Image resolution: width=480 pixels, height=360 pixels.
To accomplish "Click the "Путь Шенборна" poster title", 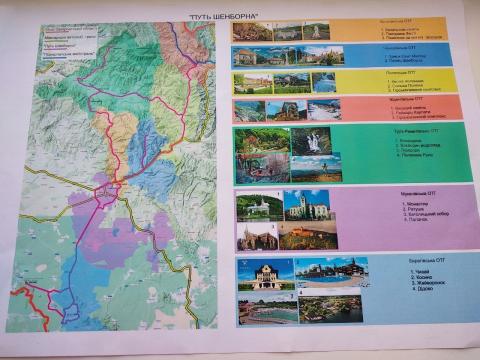I will (x=223, y=16).
